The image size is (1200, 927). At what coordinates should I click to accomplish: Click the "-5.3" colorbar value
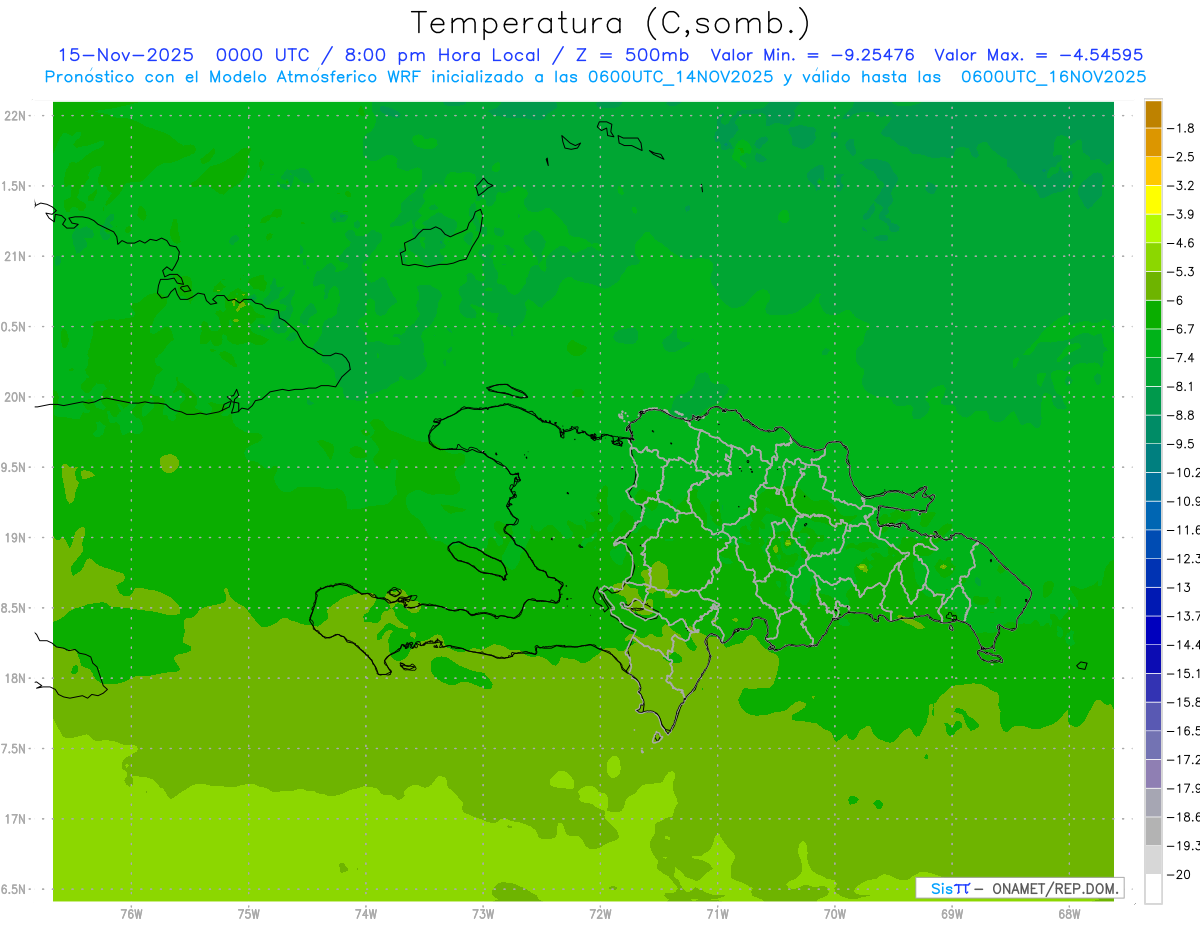click(x=1183, y=271)
